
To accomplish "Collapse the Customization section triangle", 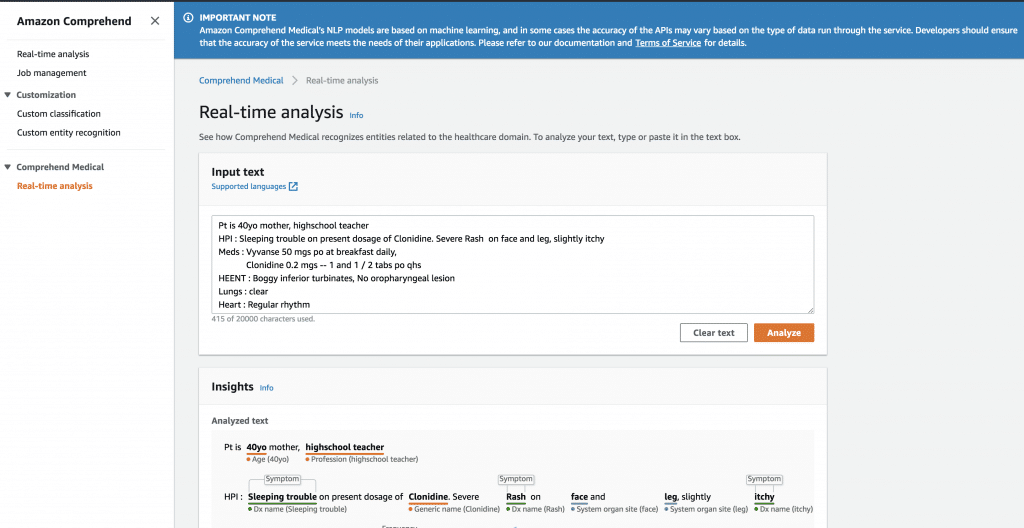I will pos(7,95).
